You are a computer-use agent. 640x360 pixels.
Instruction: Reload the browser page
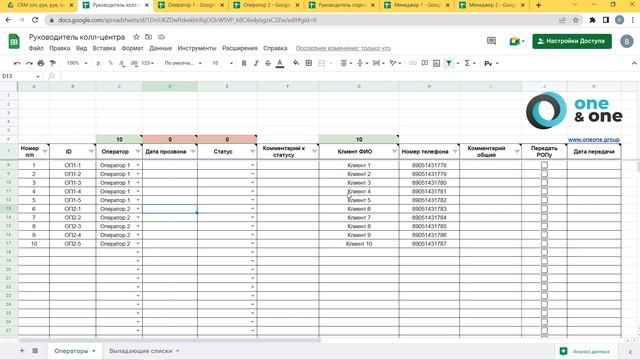pyautogui.click(x=35, y=20)
